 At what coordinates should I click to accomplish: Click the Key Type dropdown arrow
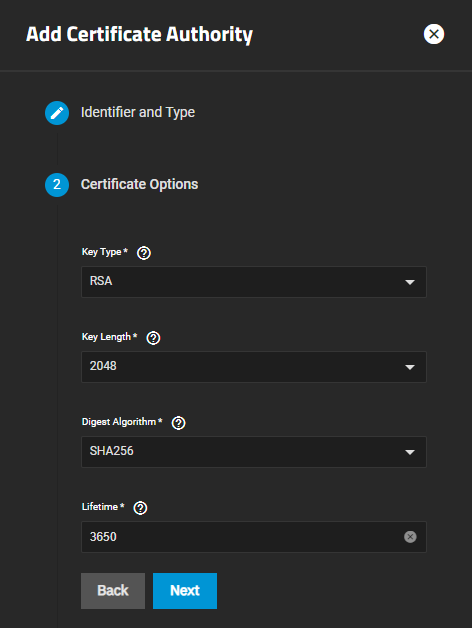[x=409, y=282]
